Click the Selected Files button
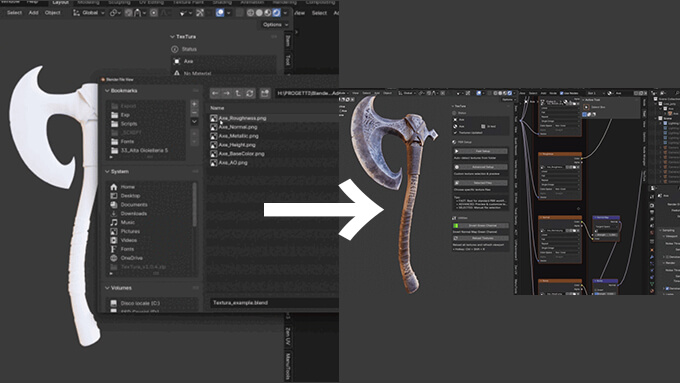This screenshot has width=680, height=383. click(x=481, y=183)
